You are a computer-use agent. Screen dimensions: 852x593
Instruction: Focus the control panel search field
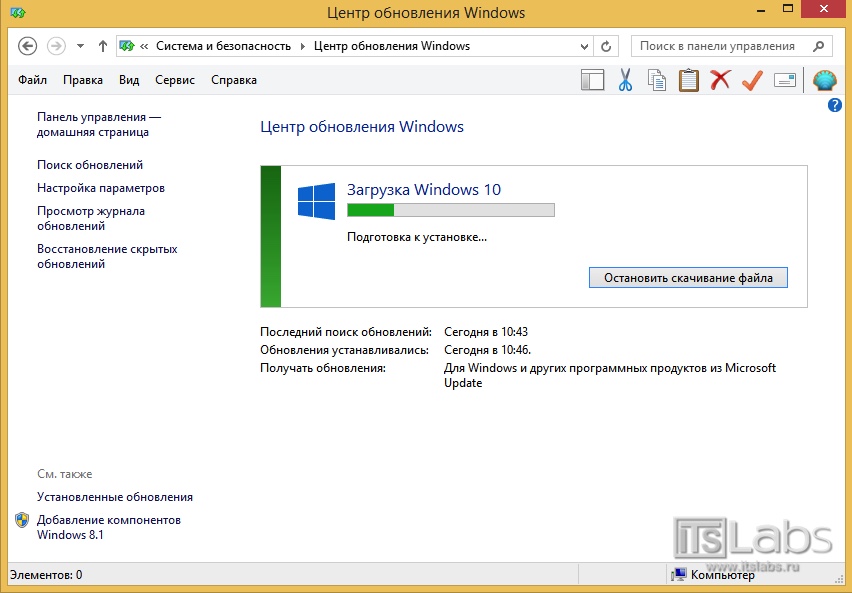coord(731,46)
